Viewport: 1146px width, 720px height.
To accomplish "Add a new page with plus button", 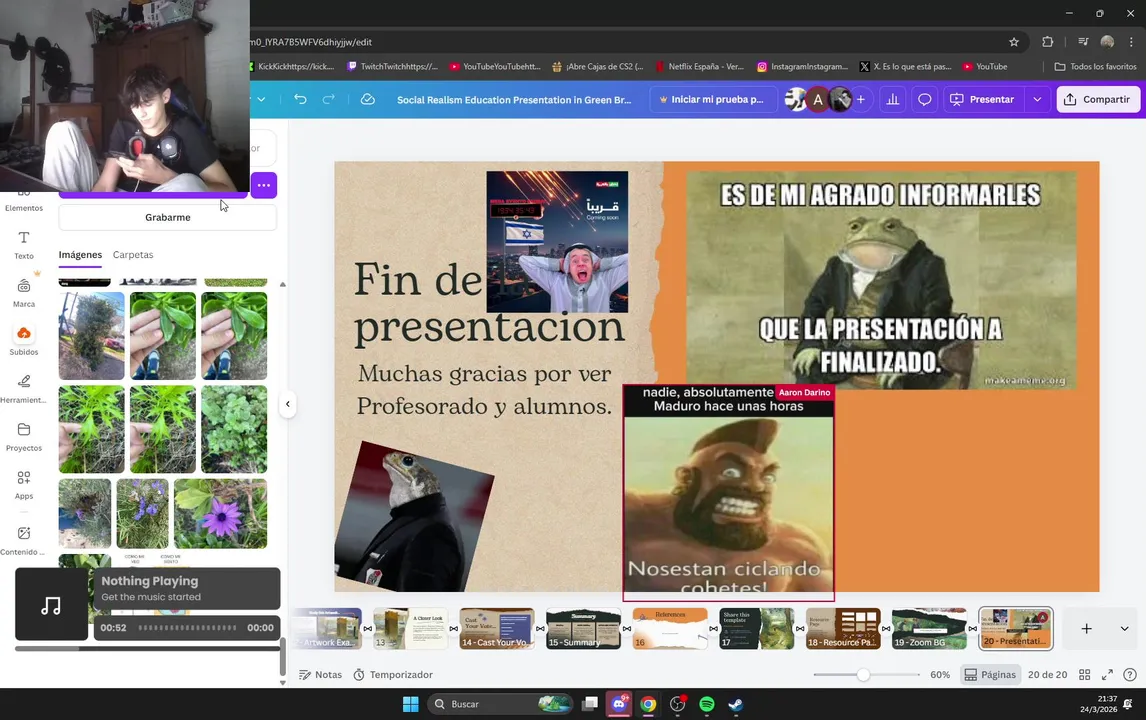I will pos(1086,629).
